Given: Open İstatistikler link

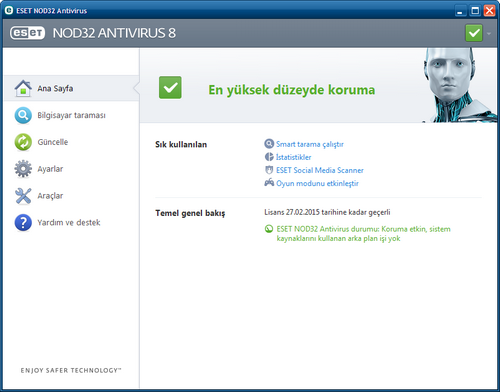Looking at the screenshot, I should pyautogui.click(x=293, y=157).
